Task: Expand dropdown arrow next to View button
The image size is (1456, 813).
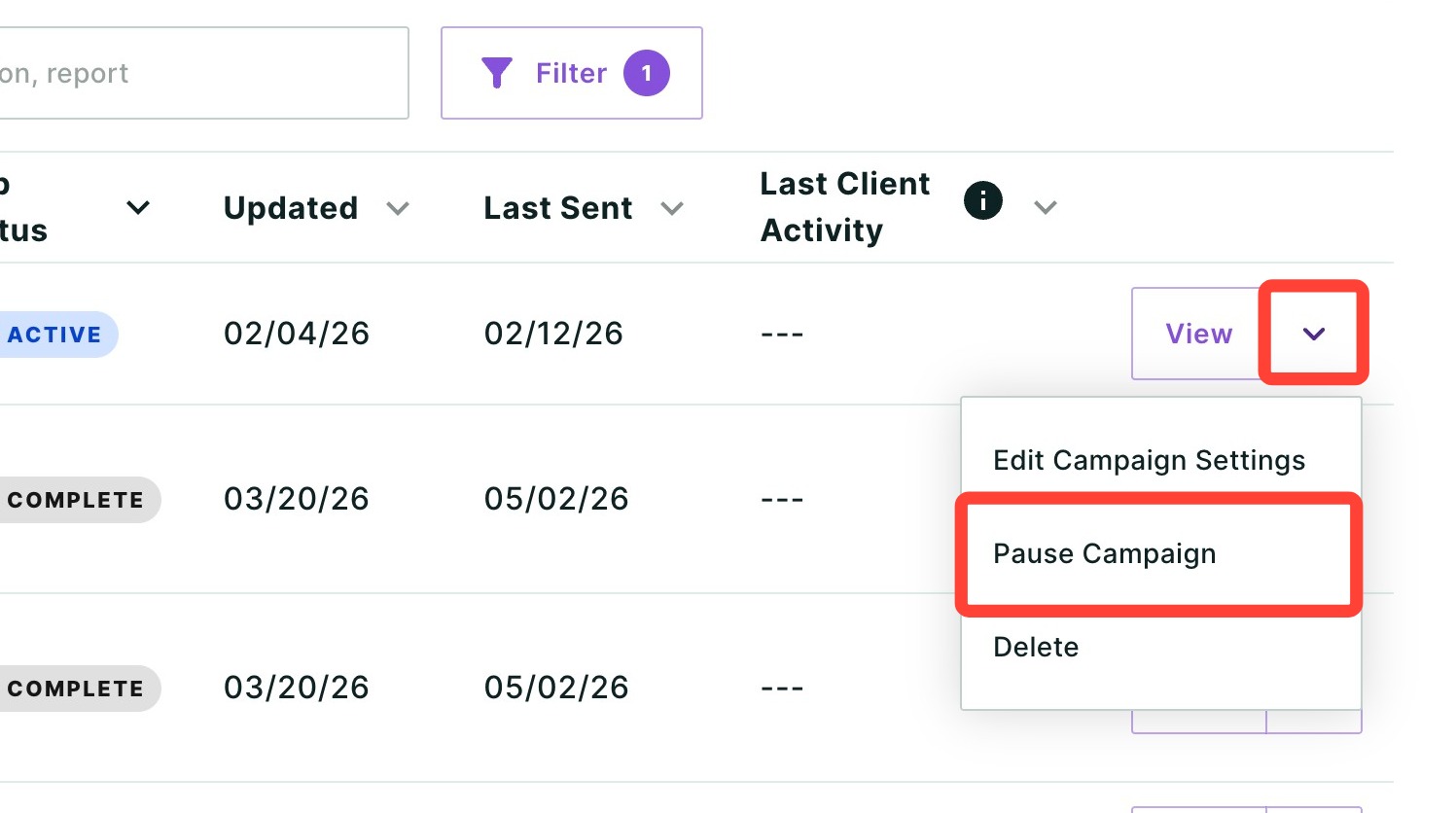Action: (x=1314, y=334)
